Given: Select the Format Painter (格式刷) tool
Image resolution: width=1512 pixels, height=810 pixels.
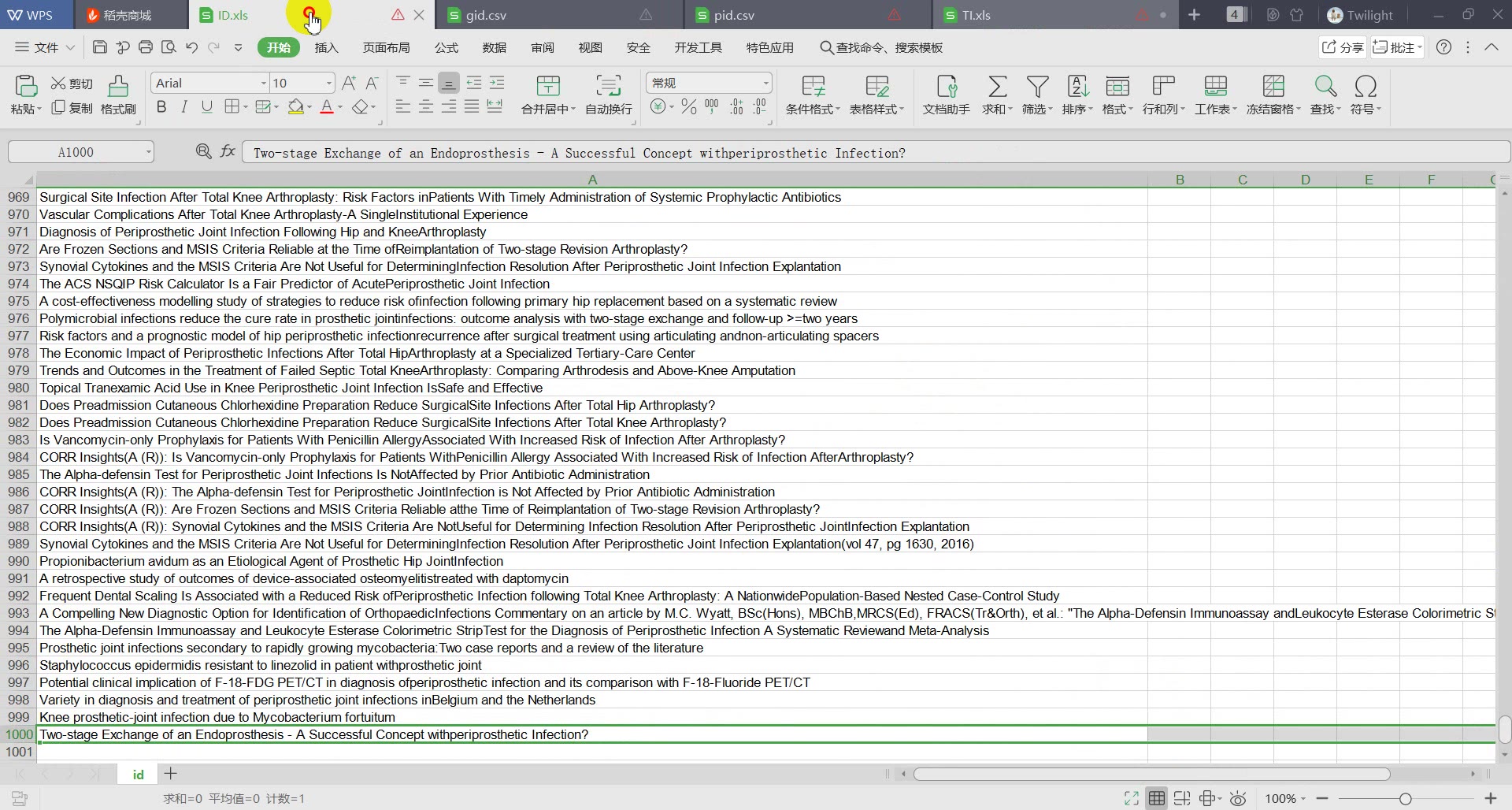Looking at the screenshot, I should point(118,95).
